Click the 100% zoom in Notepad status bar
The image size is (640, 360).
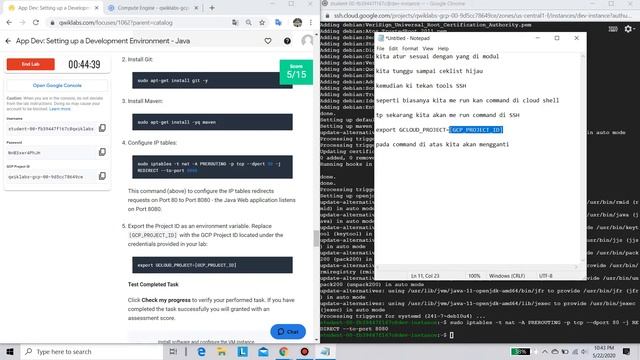click(474, 276)
